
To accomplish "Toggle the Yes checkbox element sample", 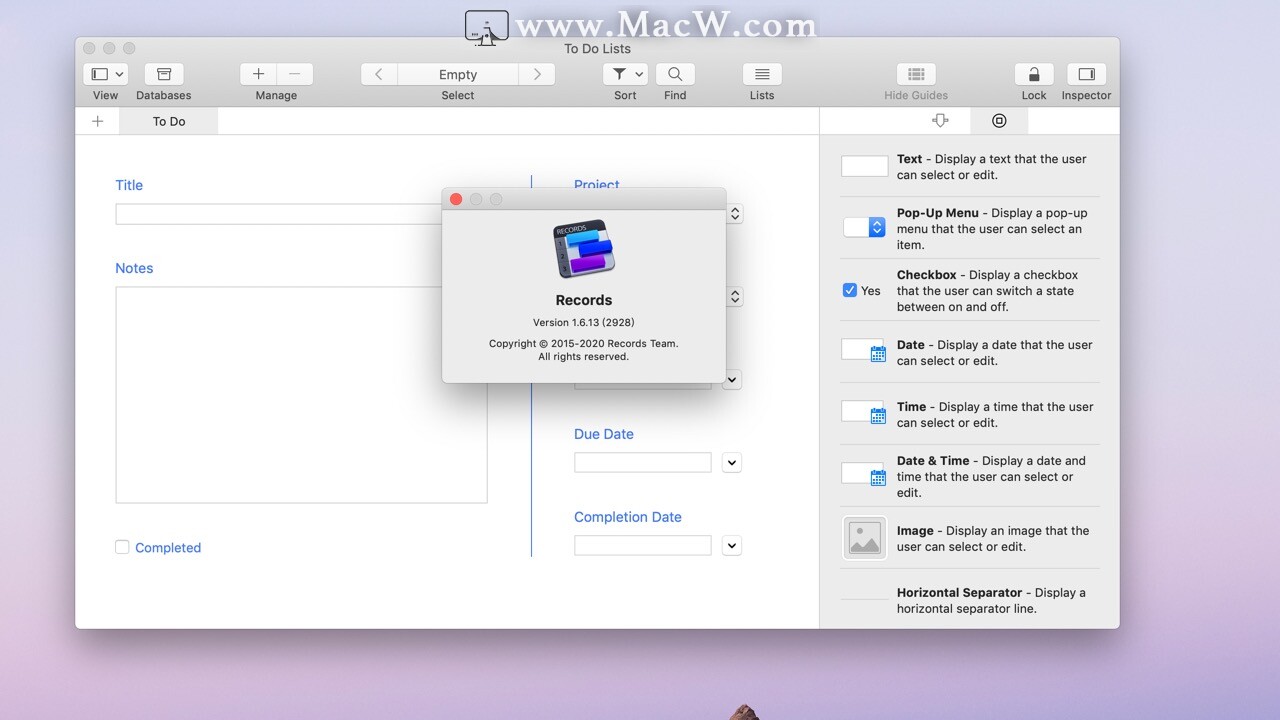I will tap(850, 290).
